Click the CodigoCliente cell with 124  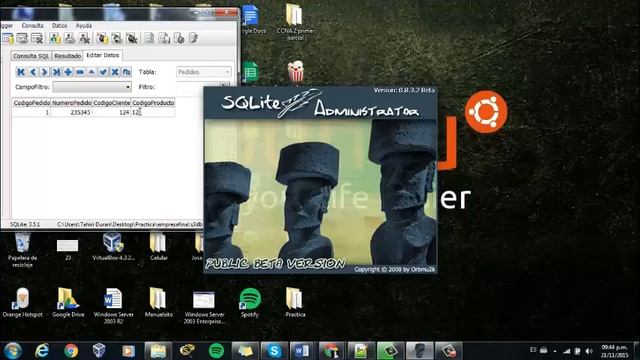[x=111, y=112]
